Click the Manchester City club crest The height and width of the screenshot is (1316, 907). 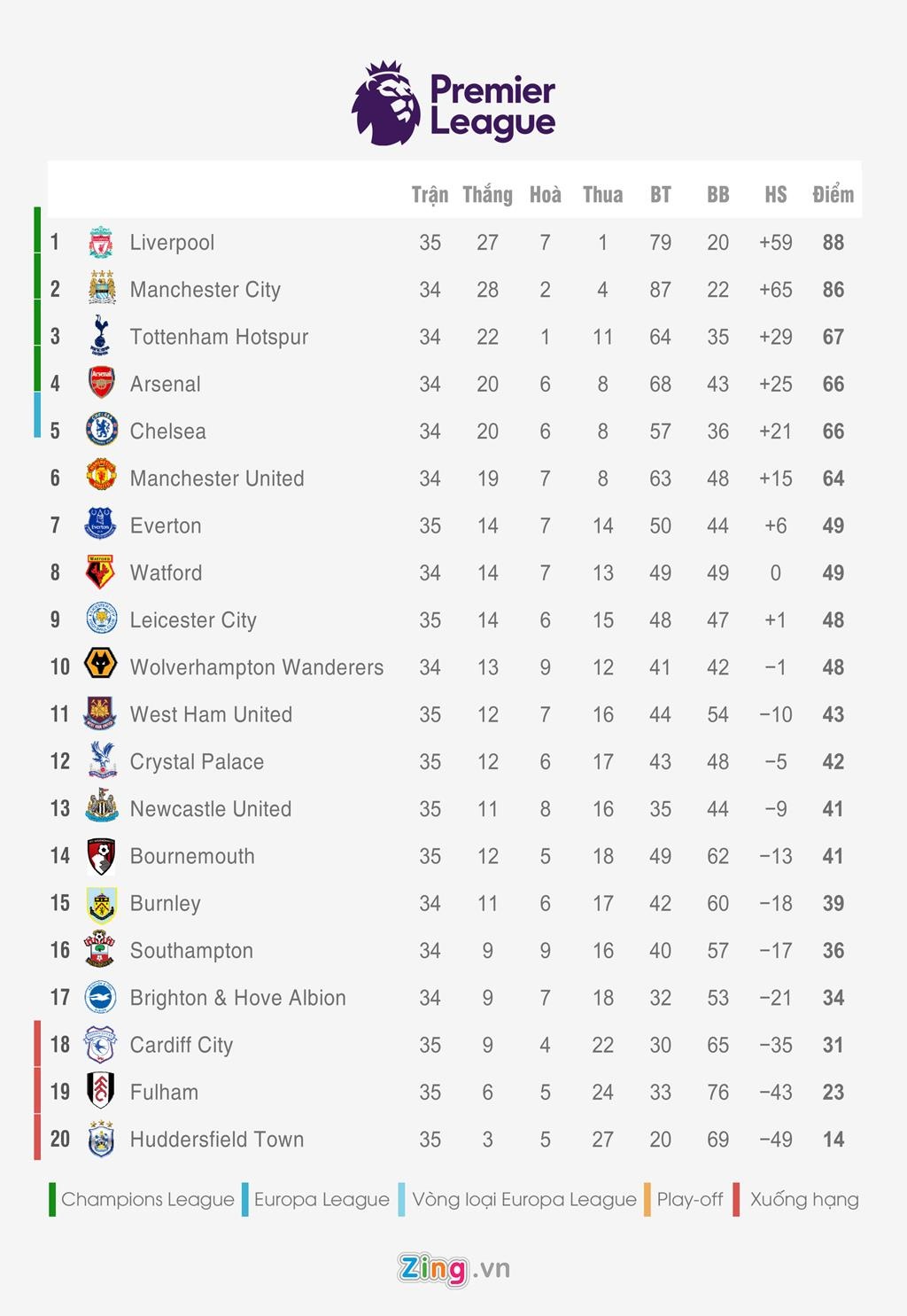[101, 289]
